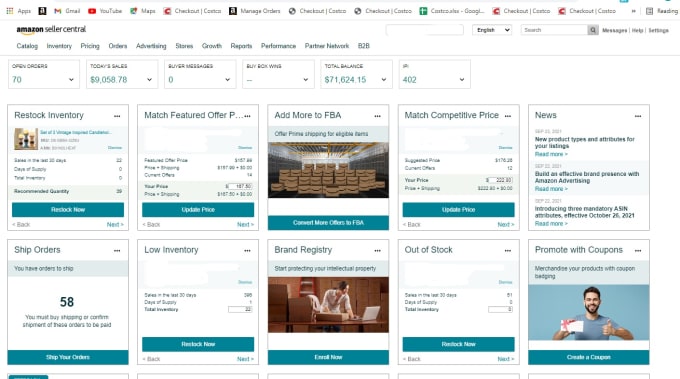Open the Reading list button
The image size is (680, 379).
662,11
